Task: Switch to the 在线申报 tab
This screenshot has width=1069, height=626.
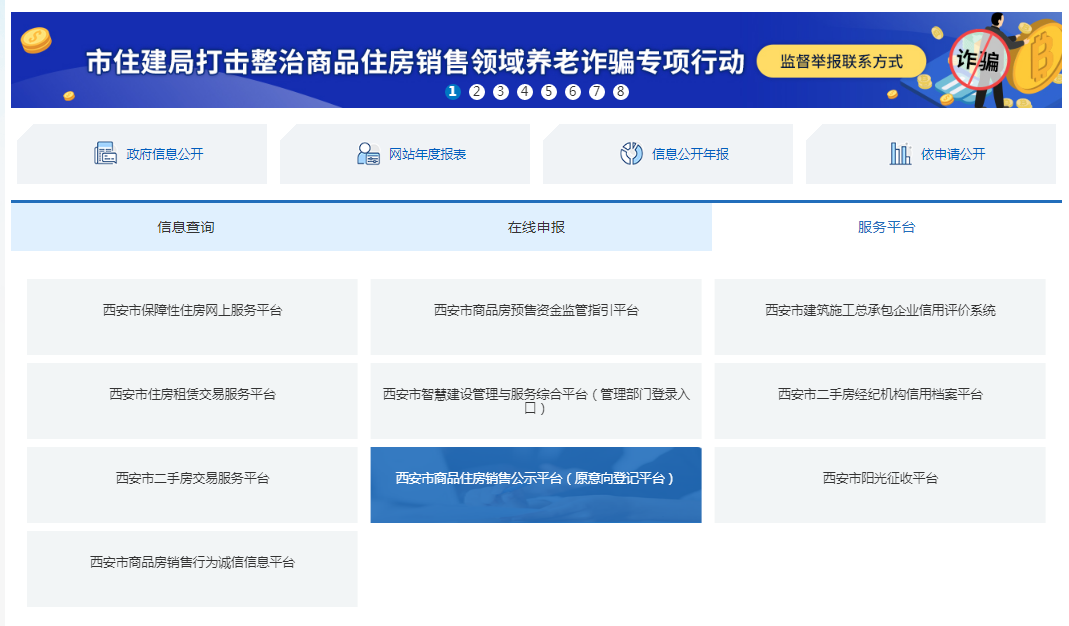Action: (537, 227)
